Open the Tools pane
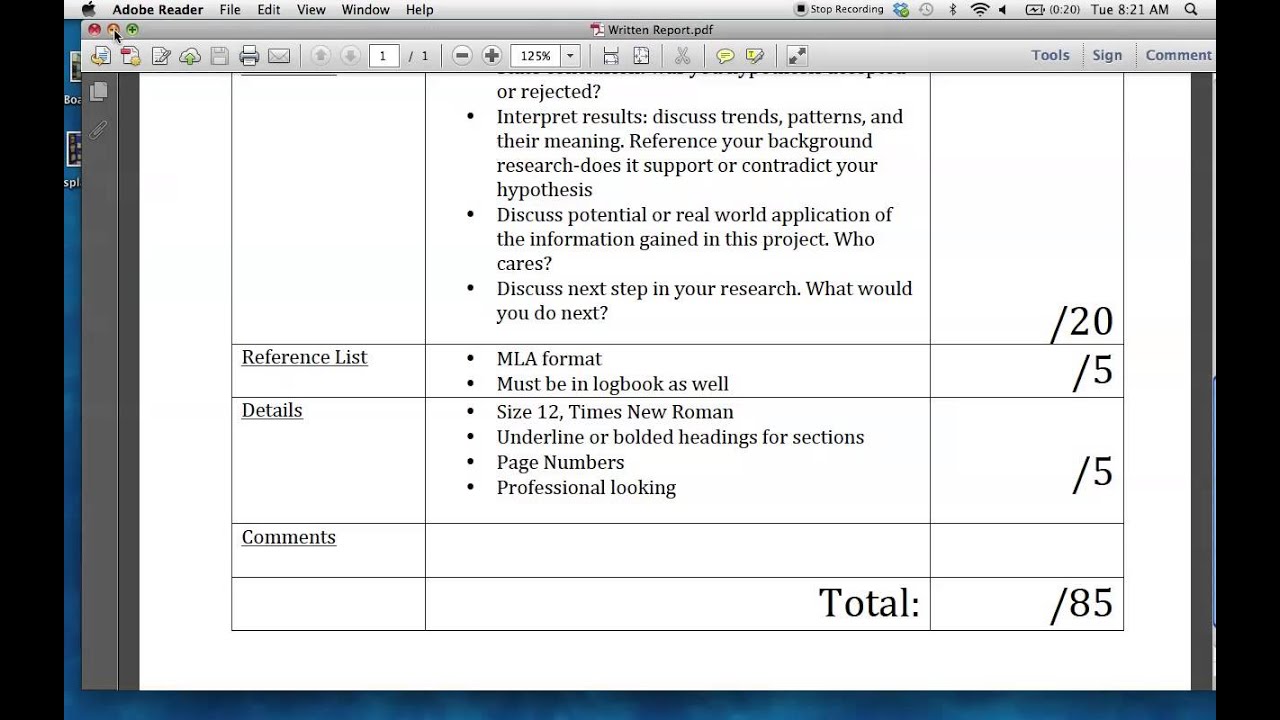1280x720 pixels. (x=1050, y=55)
